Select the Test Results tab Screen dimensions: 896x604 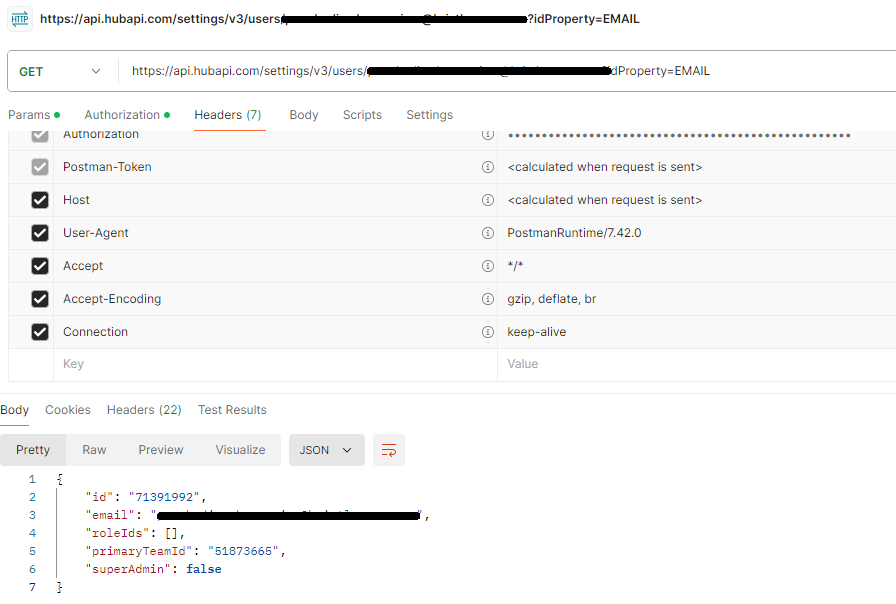point(232,410)
